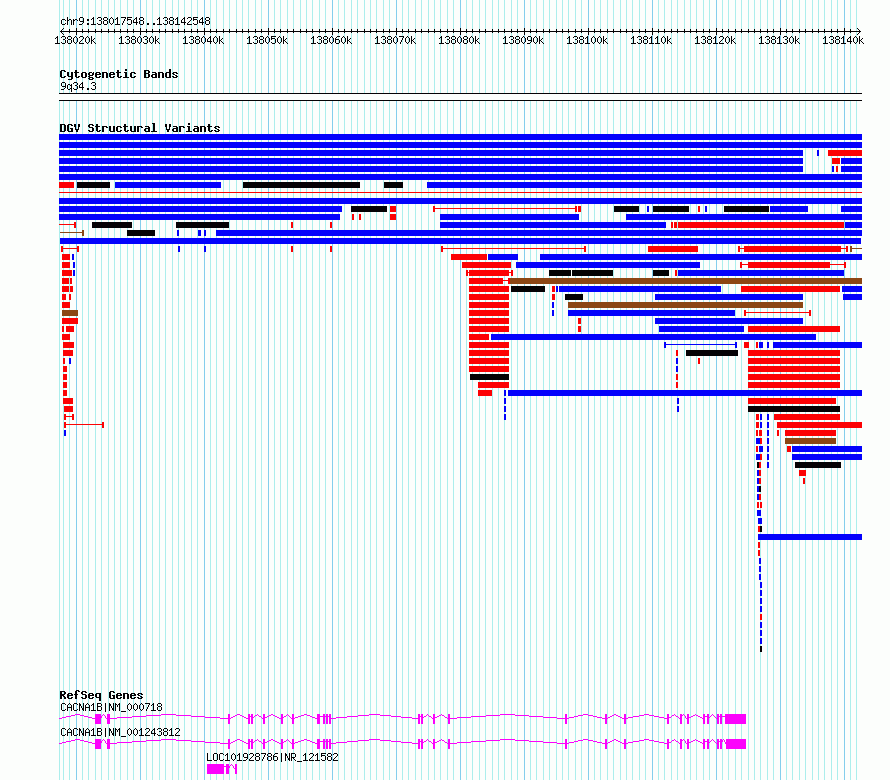Click the large final exon of NM_000718
This screenshot has width=890, height=780.
(736, 719)
